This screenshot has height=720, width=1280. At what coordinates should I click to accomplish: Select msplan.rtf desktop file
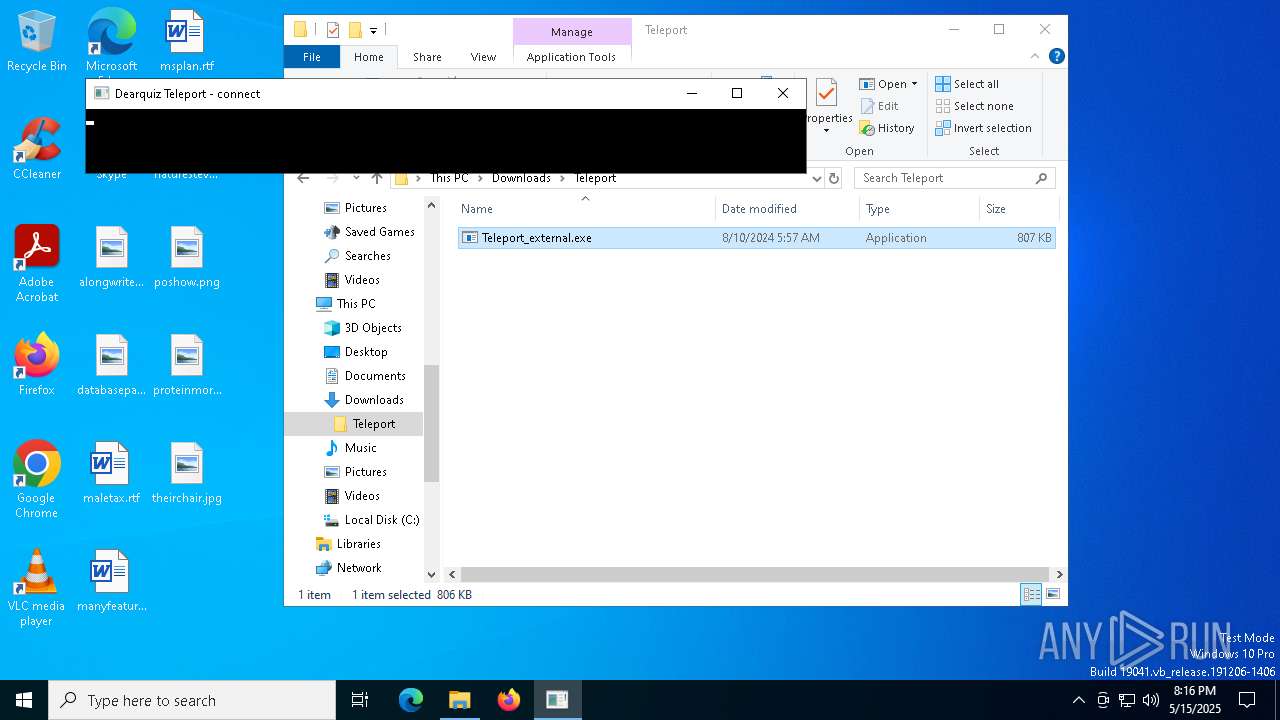[187, 42]
